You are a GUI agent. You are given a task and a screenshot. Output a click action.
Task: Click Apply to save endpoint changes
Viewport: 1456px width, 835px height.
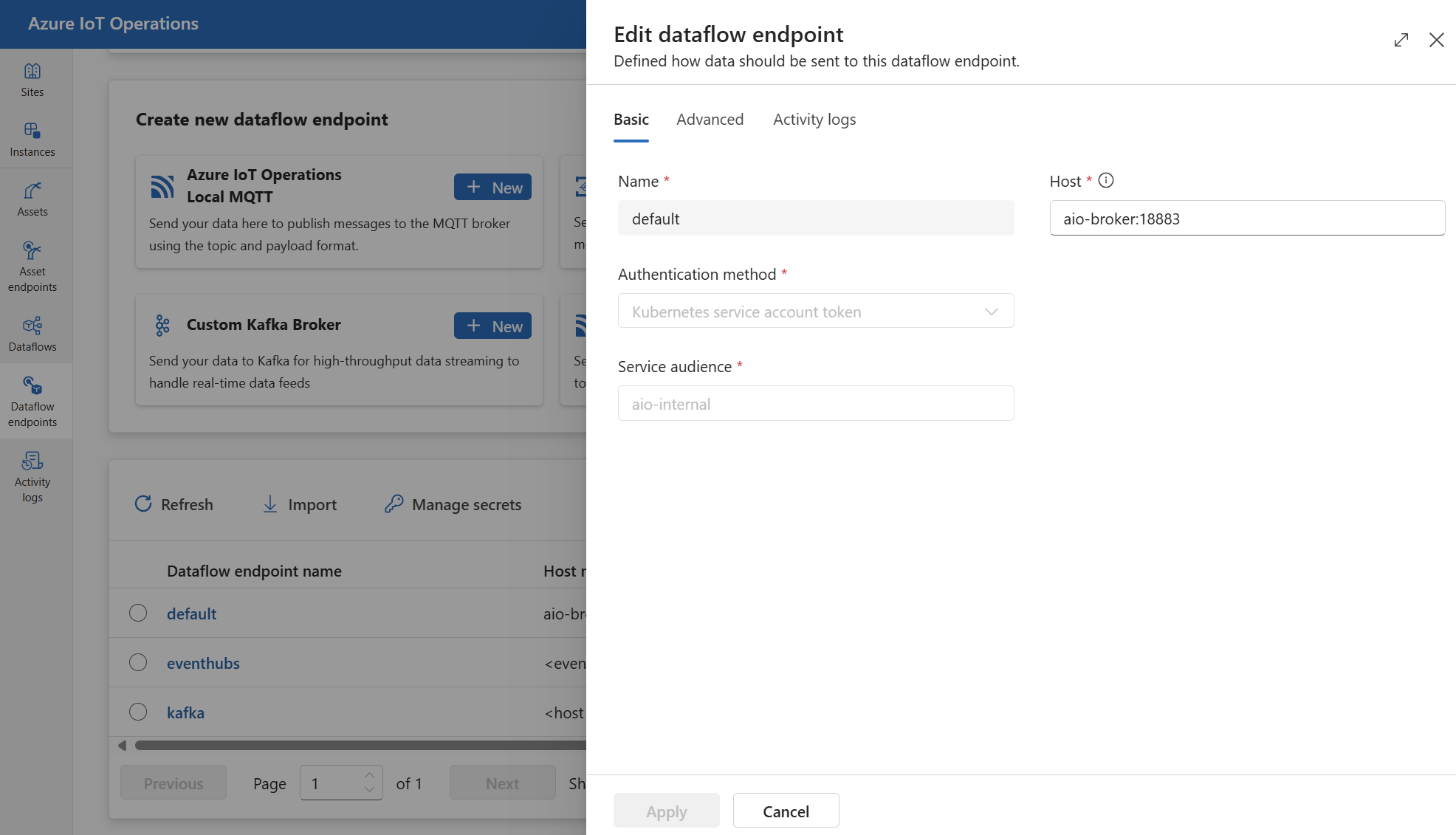pyautogui.click(x=666, y=810)
